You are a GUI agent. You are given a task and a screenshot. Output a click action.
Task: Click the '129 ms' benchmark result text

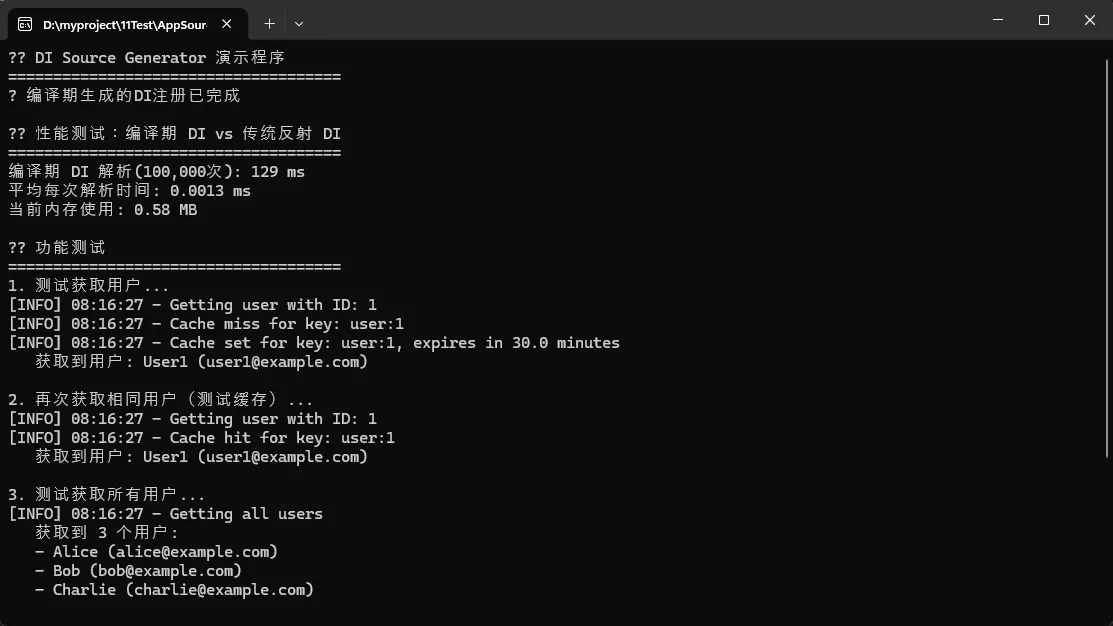tap(278, 172)
